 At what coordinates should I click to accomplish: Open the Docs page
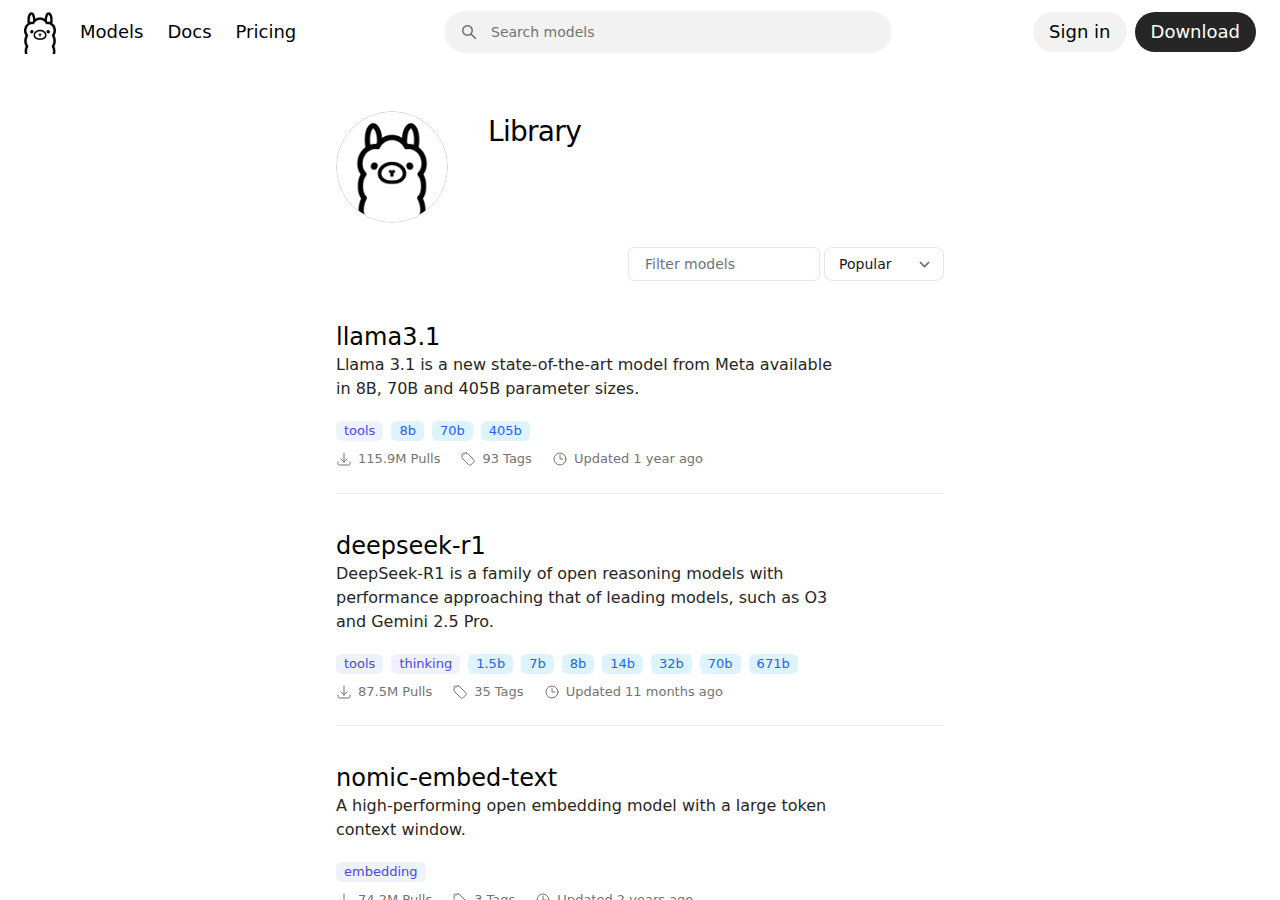[x=190, y=32]
